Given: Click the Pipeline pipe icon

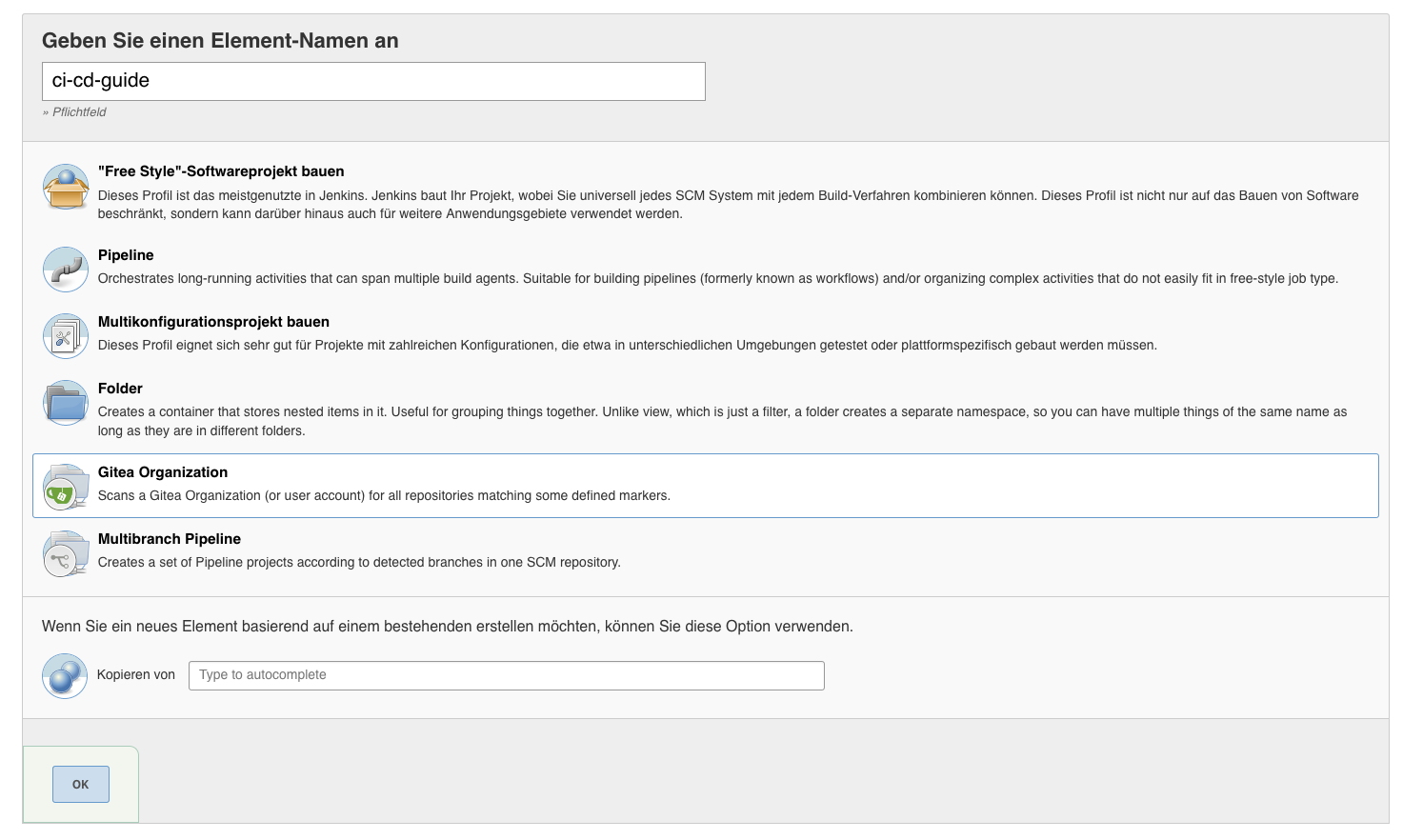Looking at the screenshot, I should point(66,270).
